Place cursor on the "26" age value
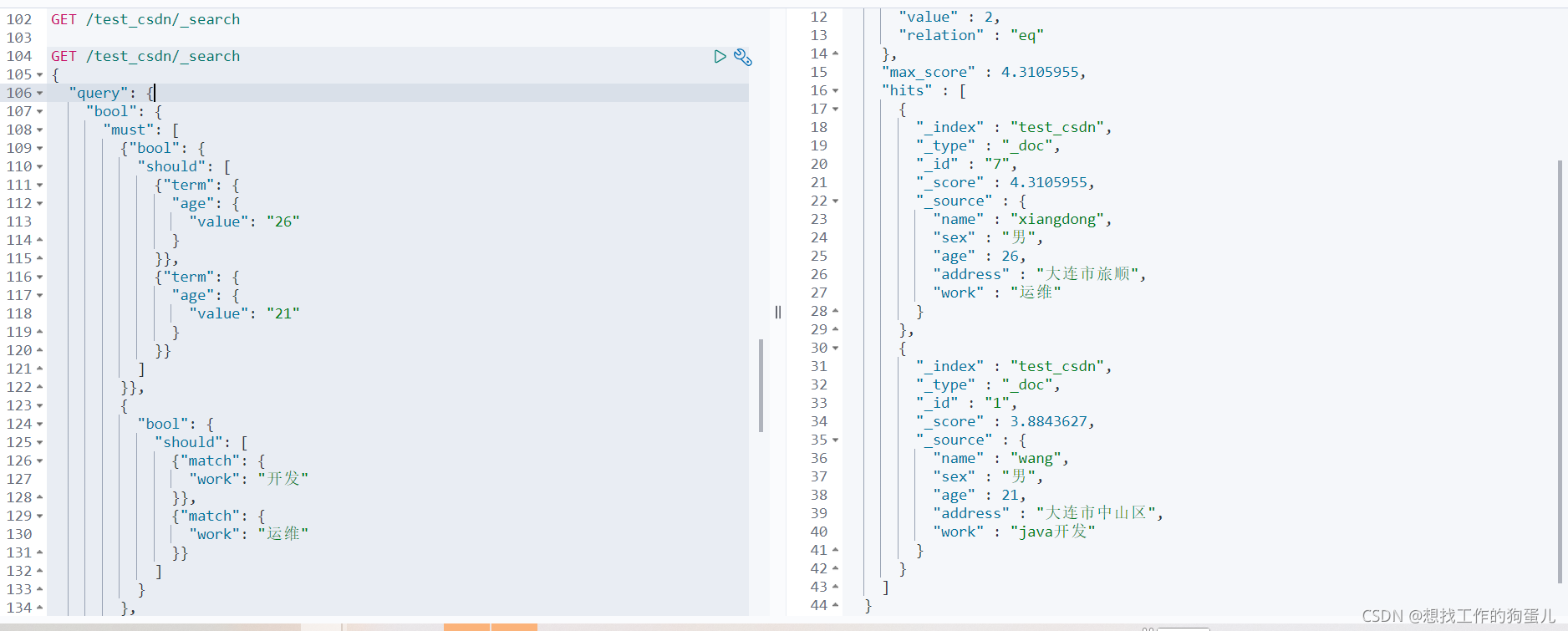The height and width of the screenshot is (631, 1568). tap(283, 221)
